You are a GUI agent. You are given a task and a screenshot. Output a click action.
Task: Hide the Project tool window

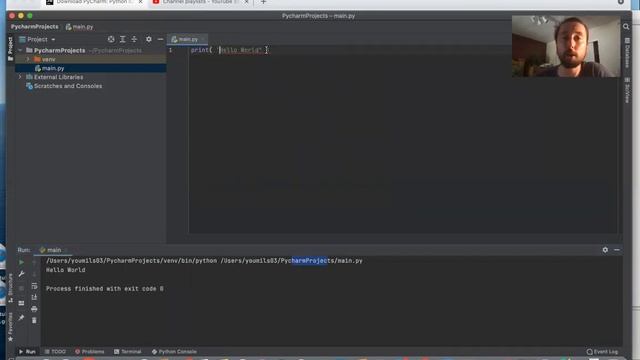pyautogui.click(x=160, y=39)
